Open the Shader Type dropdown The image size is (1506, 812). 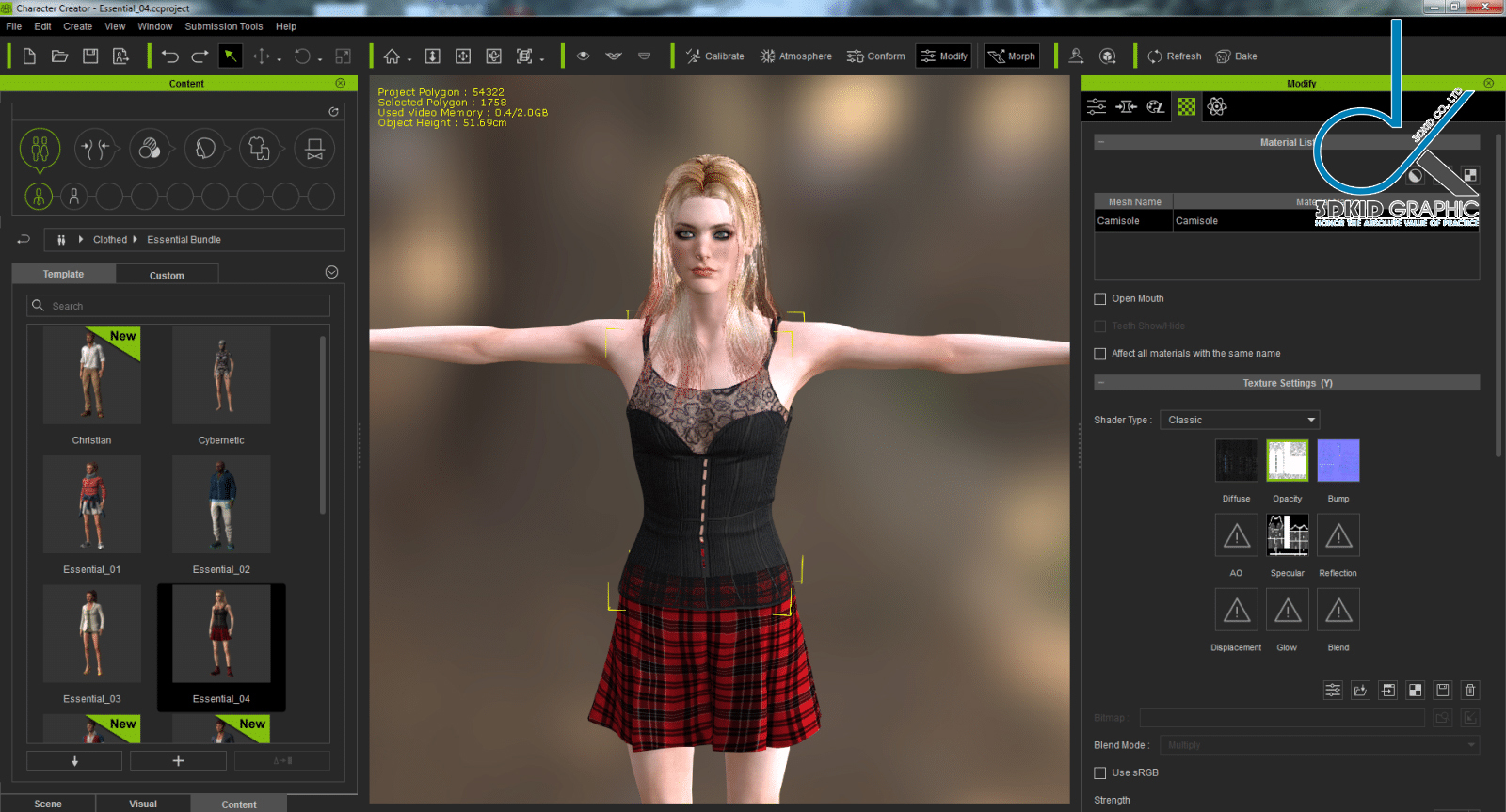pyautogui.click(x=1239, y=421)
